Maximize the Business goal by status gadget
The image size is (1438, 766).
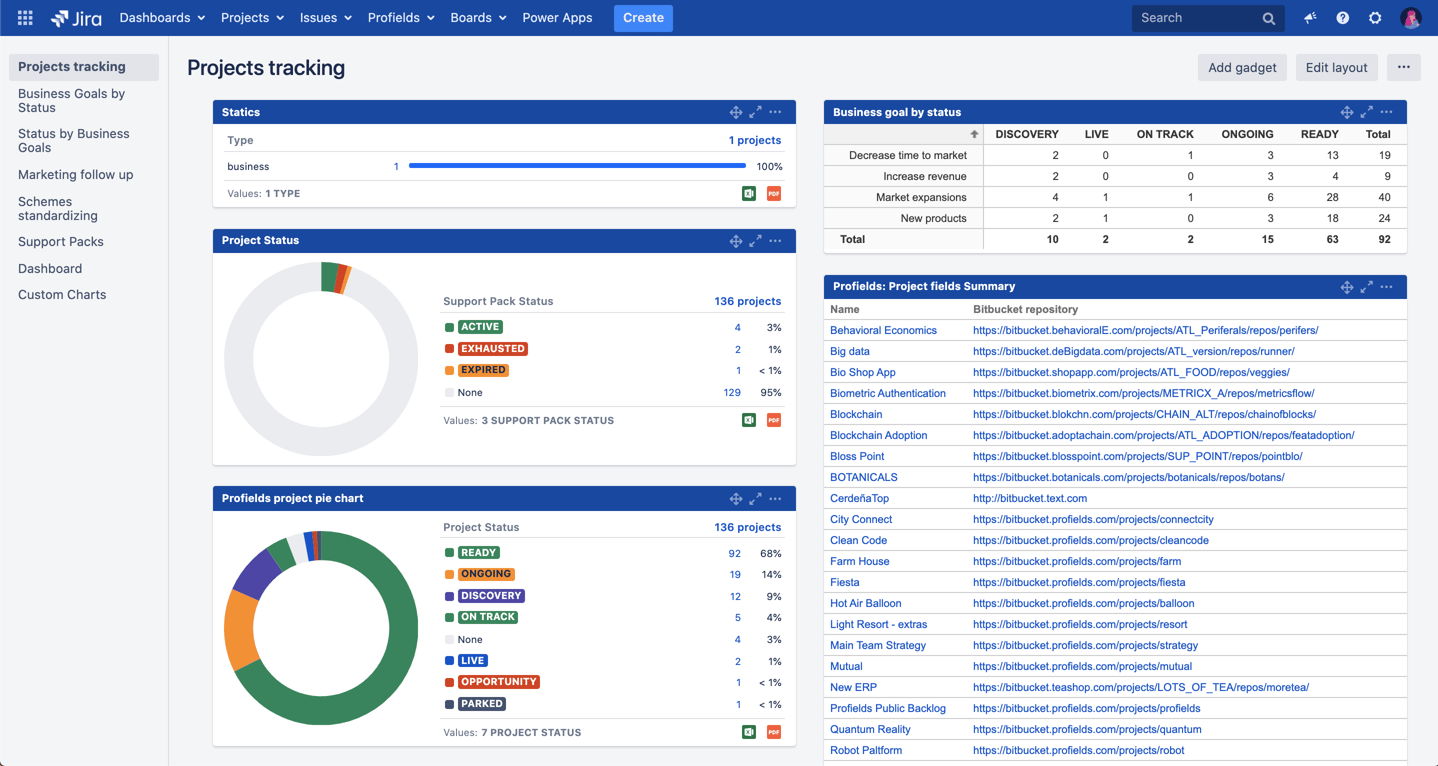1366,112
